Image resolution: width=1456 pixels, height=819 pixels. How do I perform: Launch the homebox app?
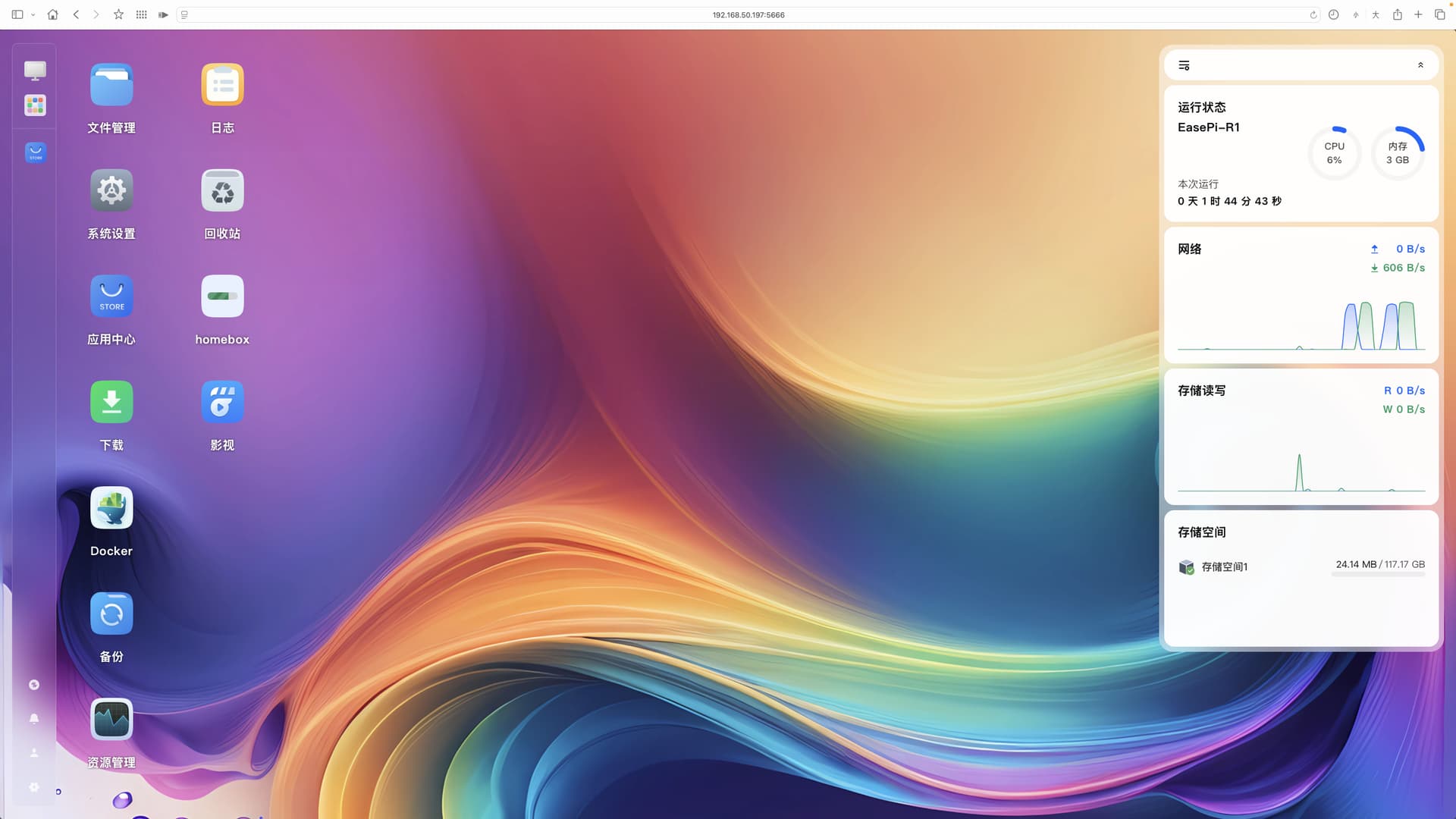(x=222, y=297)
